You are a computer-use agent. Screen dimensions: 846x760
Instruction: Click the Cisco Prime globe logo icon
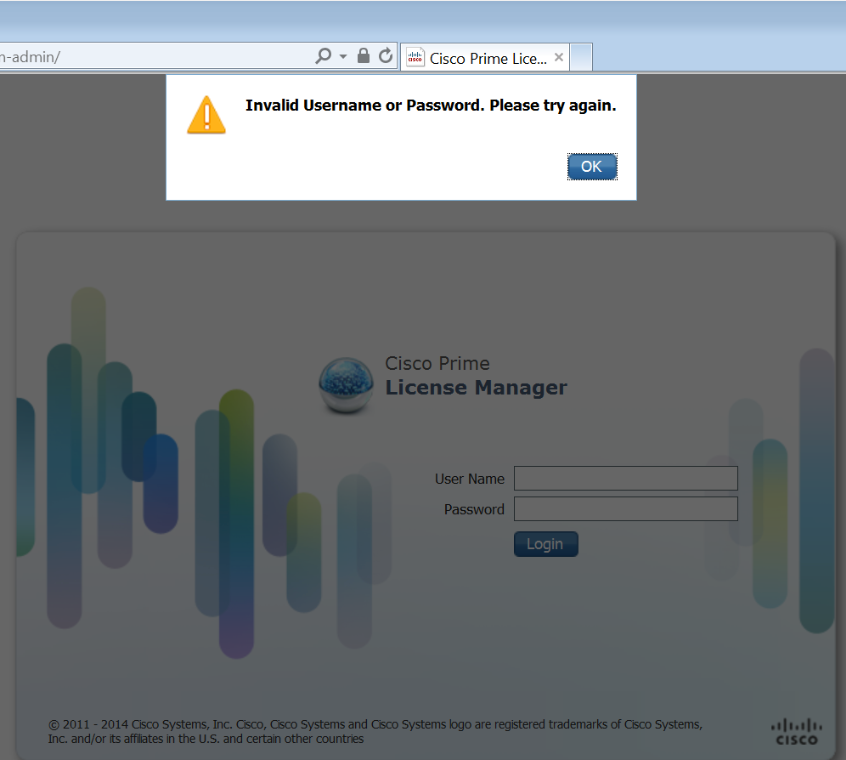click(x=346, y=385)
